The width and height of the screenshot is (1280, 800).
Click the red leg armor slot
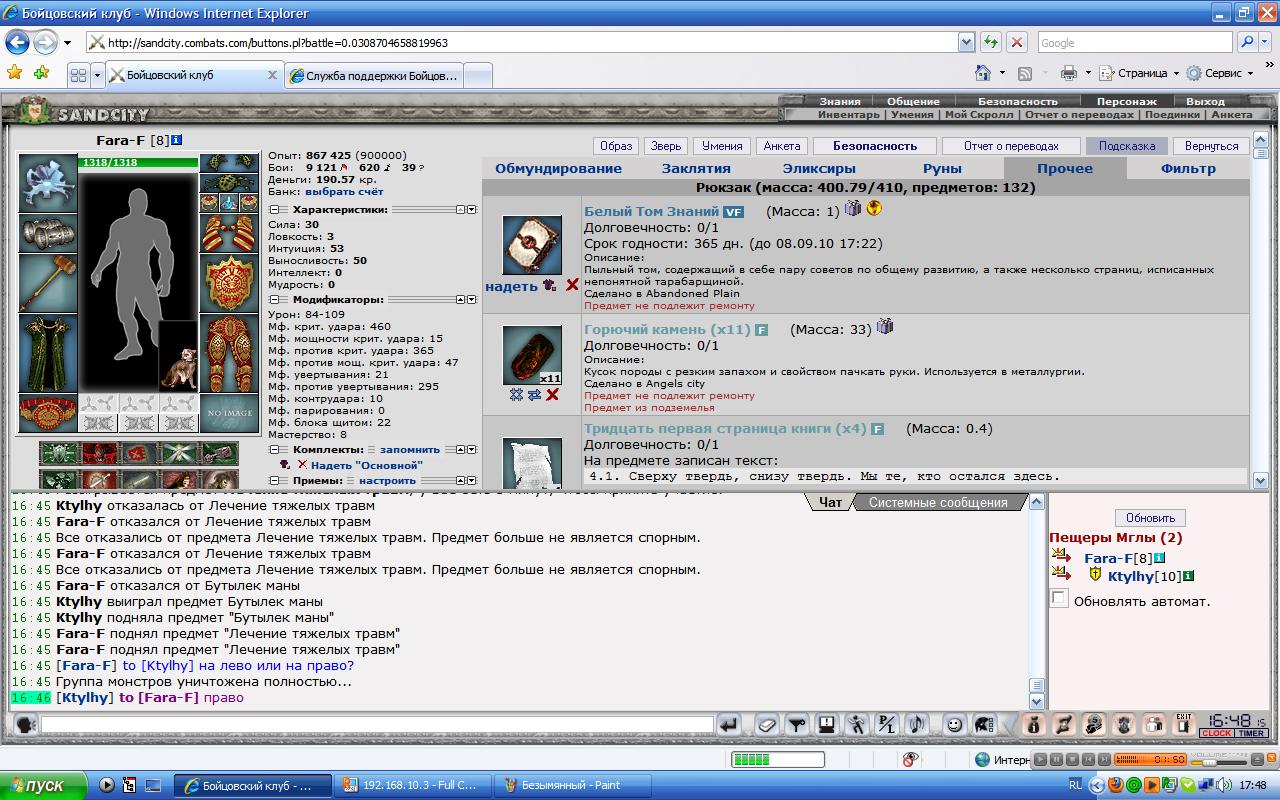tap(229, 354)
